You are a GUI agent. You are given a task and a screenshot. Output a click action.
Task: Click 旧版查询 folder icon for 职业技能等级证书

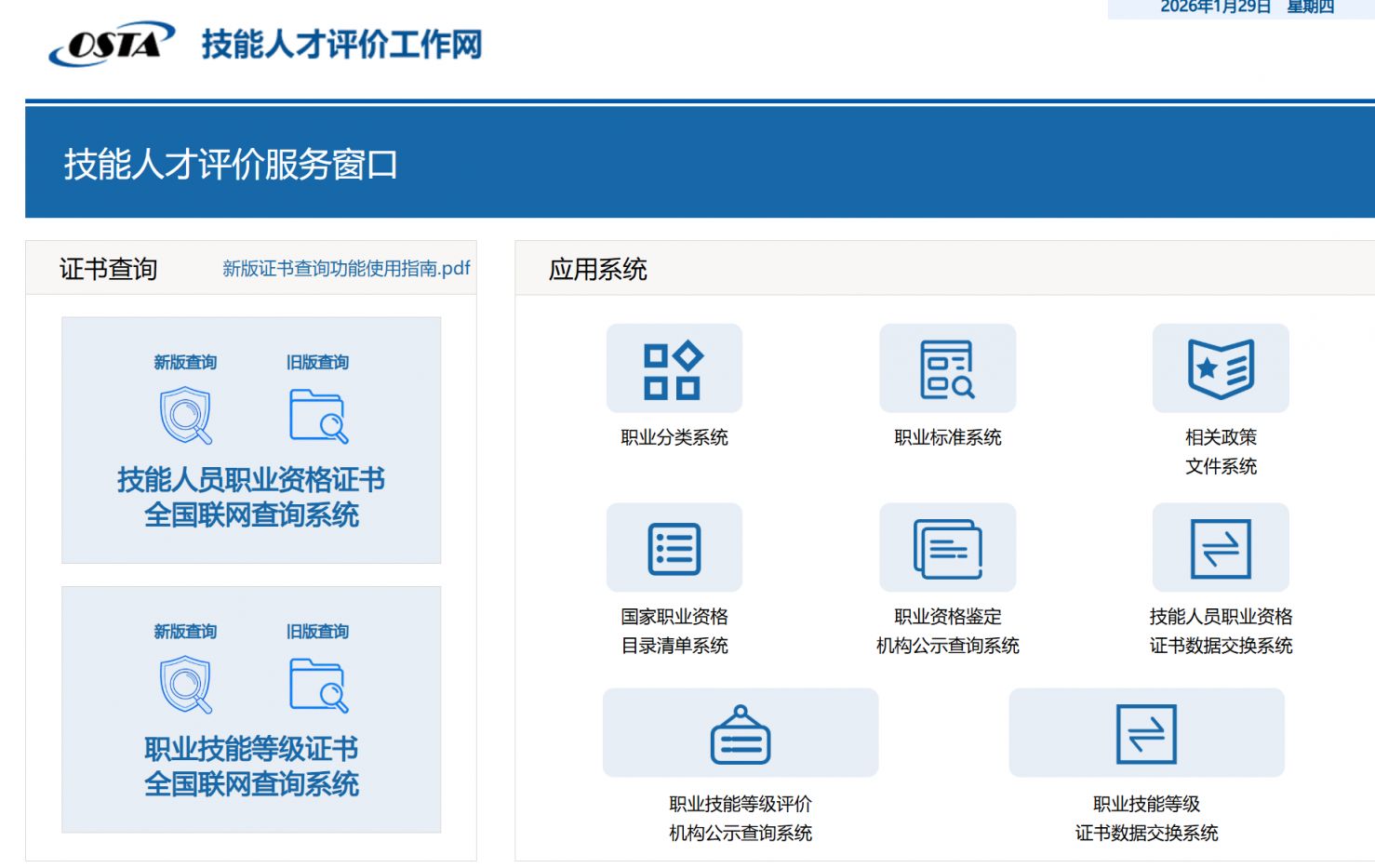pyautogui.click(x=318, y=684)
